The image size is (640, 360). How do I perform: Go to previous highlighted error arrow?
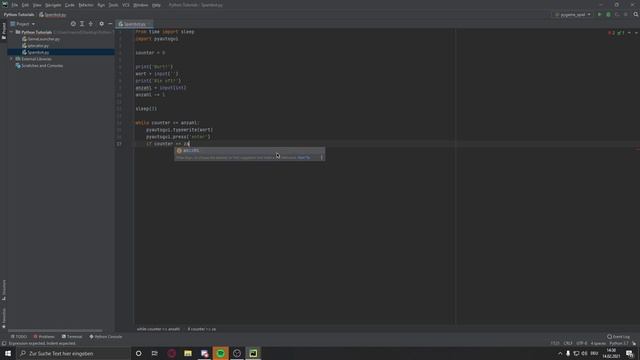click(629, 33)
